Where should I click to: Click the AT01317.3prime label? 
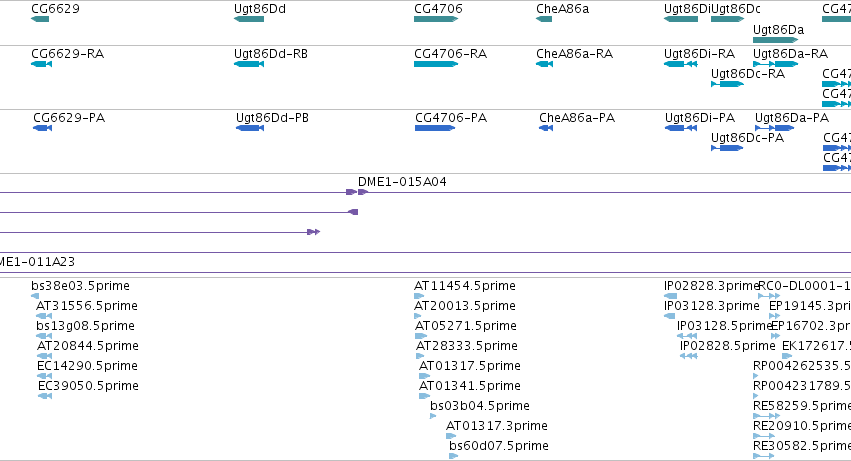click(x=497, y=426)
